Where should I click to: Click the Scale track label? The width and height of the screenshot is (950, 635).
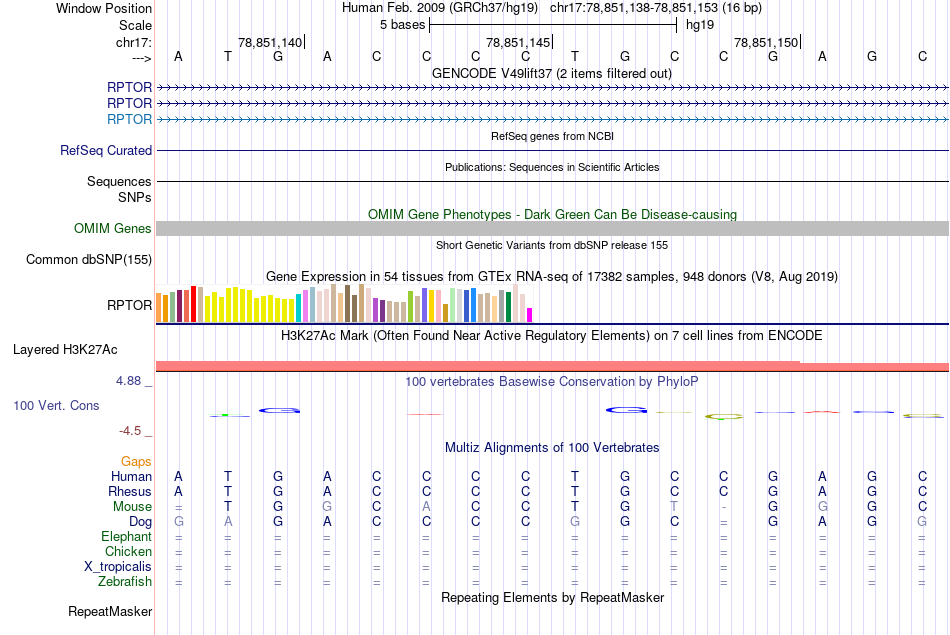click(x=135, y=25)
